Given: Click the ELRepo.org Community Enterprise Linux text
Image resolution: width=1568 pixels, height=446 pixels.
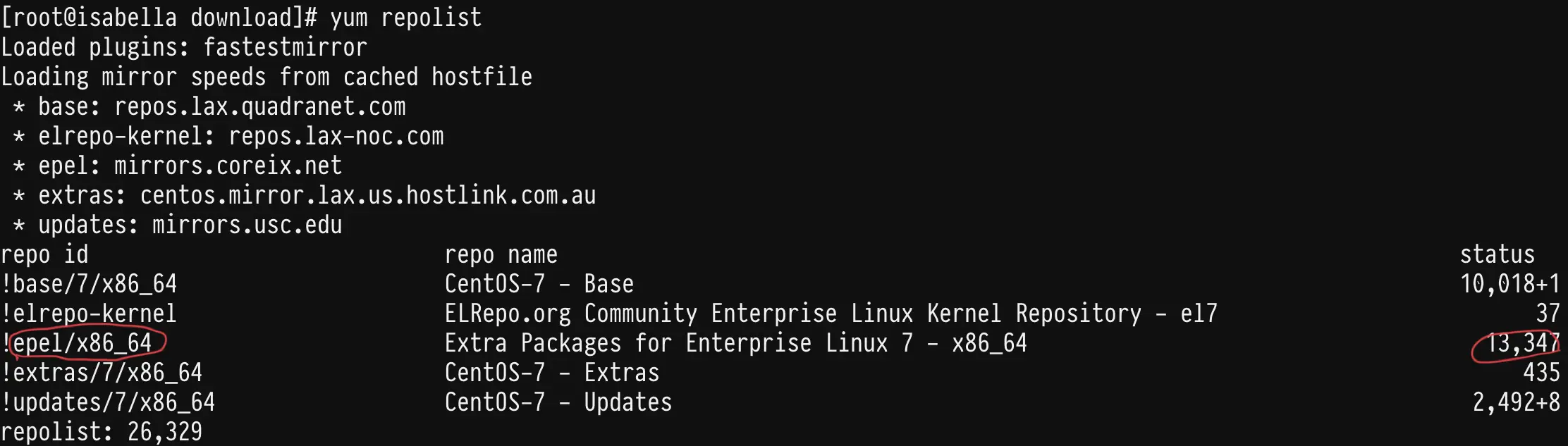Looking at the screenshot, I should pyautogui.click(x=679, y=314).
